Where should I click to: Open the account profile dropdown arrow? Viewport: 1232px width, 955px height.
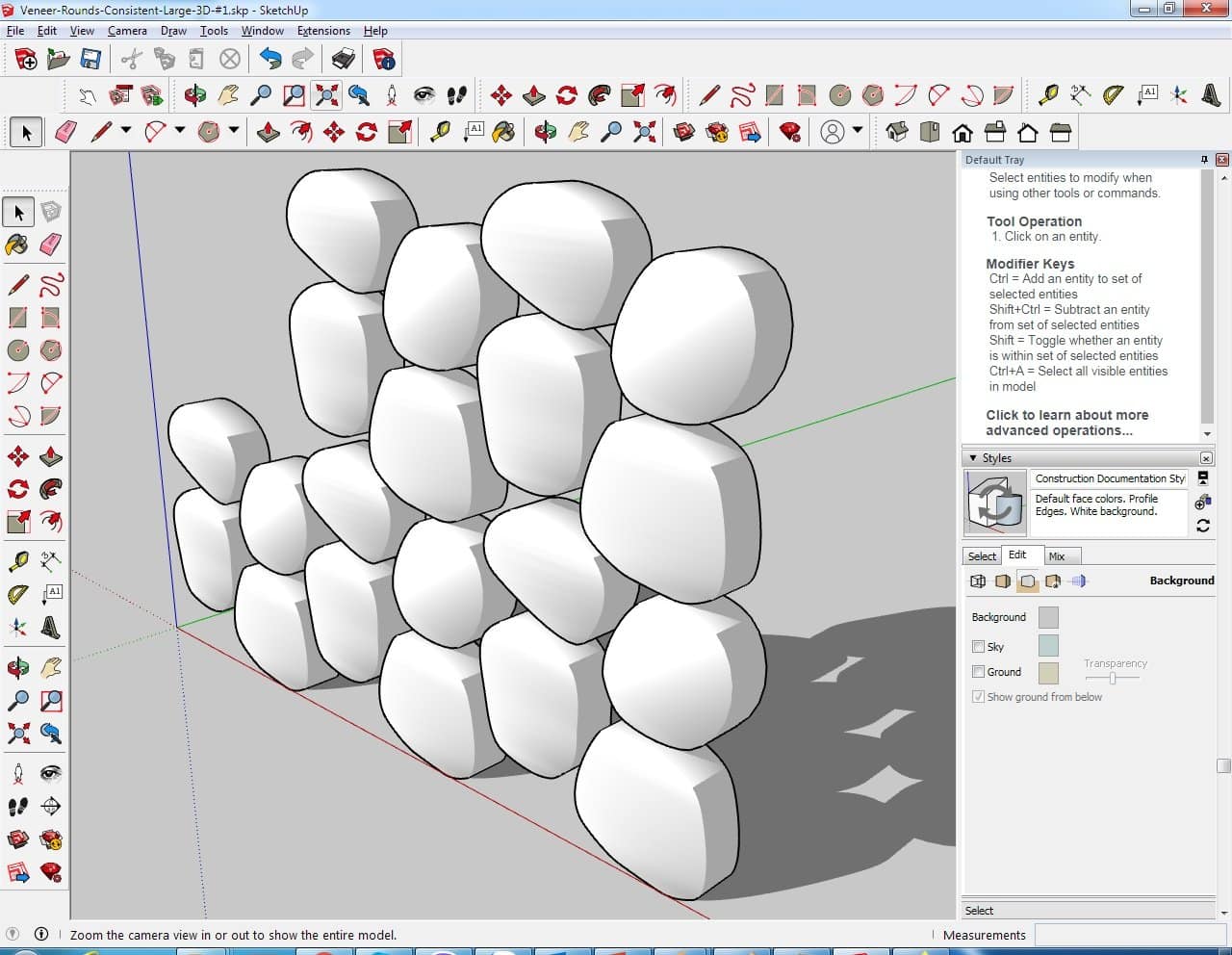pos(858,131)
